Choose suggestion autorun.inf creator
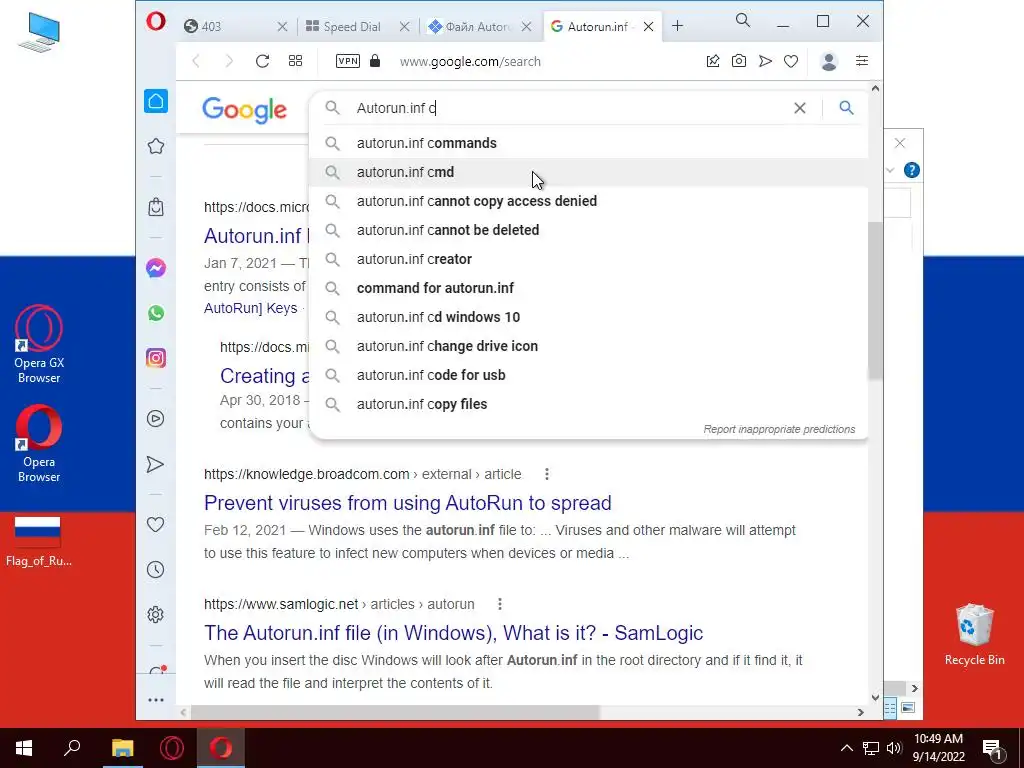The width and height of the screenshot is (1024, 768). point(588,259)
